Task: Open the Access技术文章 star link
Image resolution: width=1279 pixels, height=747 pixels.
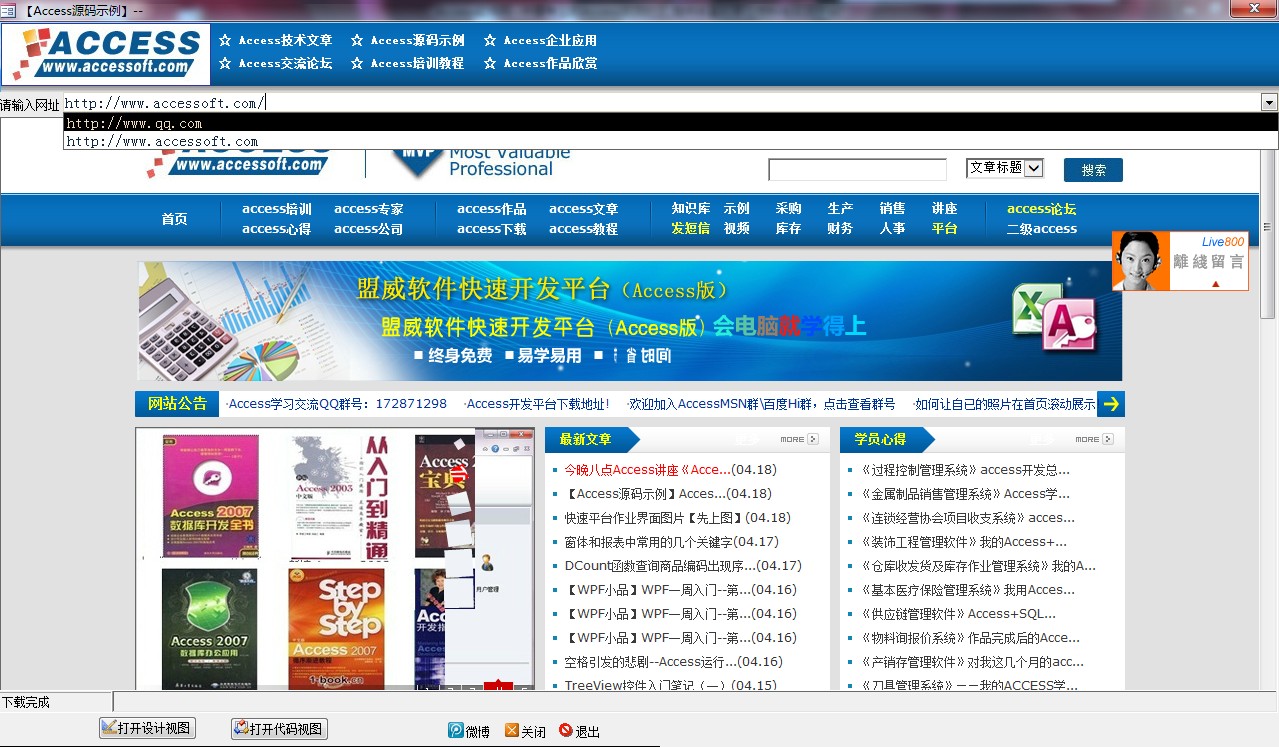Action: (275, 41)
